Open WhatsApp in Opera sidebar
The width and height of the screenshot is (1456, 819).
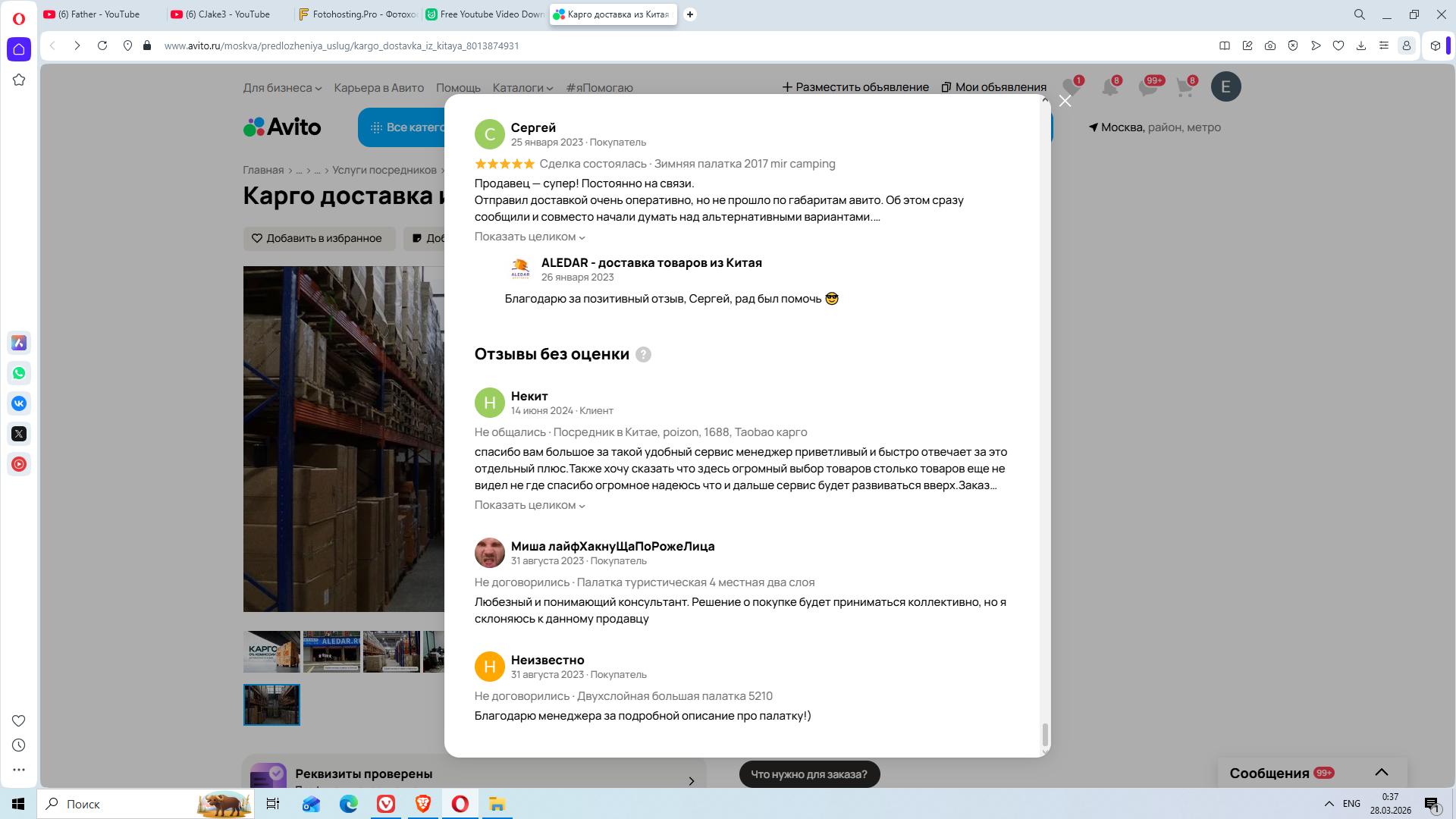[19, 373]
